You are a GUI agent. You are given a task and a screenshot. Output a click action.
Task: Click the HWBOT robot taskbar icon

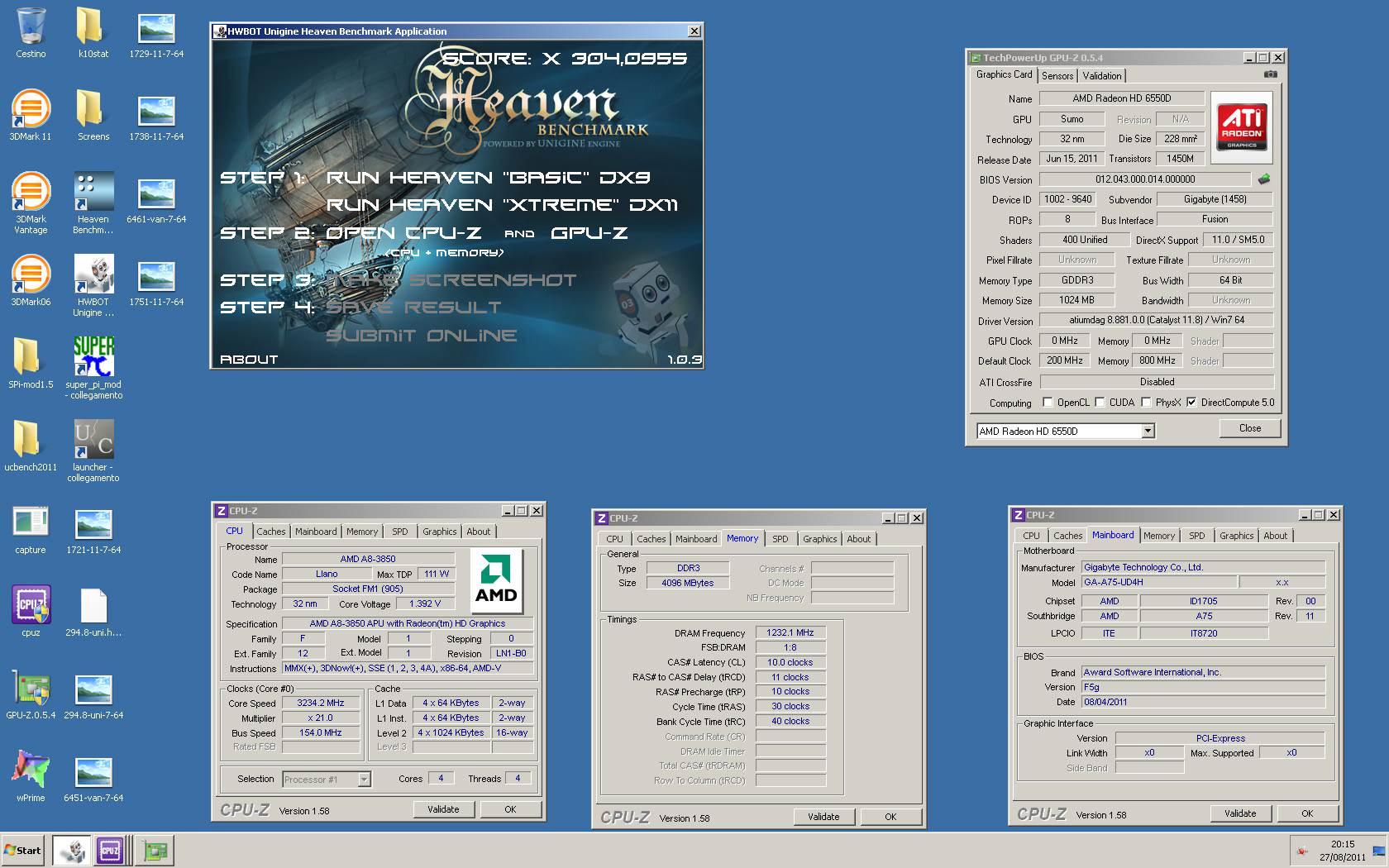tap(72, 851)
